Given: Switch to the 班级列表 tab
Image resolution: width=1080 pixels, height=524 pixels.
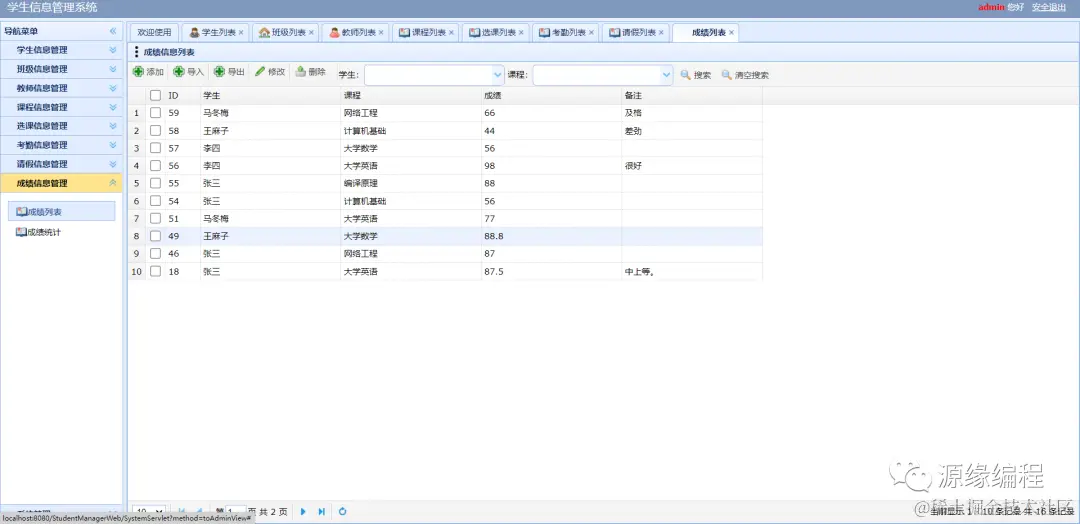Looking at the screenshot, I should [288, 32].
